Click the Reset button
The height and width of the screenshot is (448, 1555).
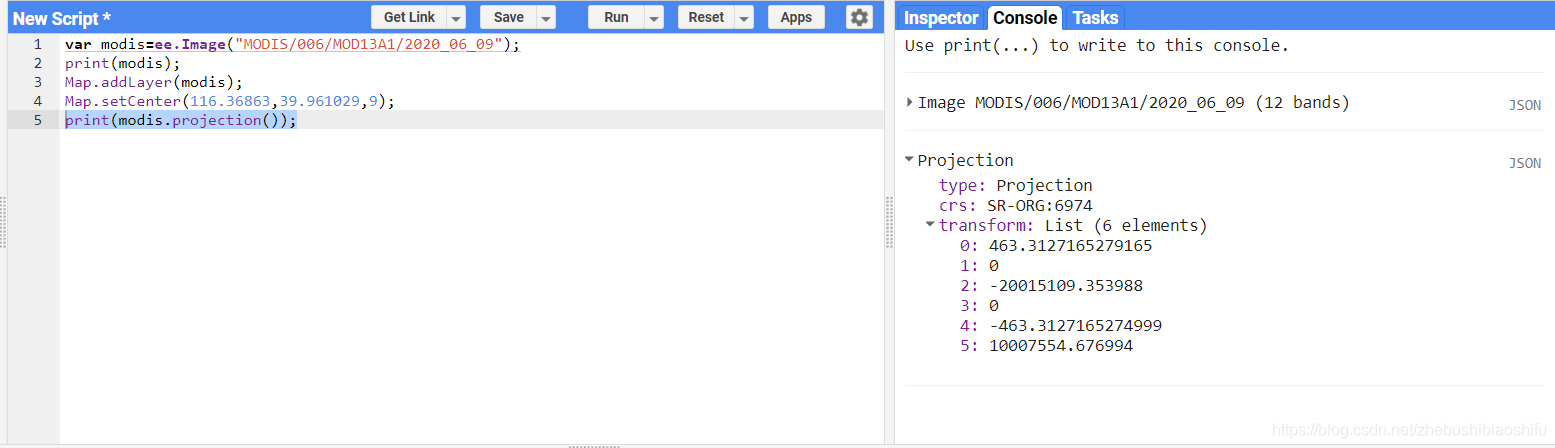tap(706, 17)
